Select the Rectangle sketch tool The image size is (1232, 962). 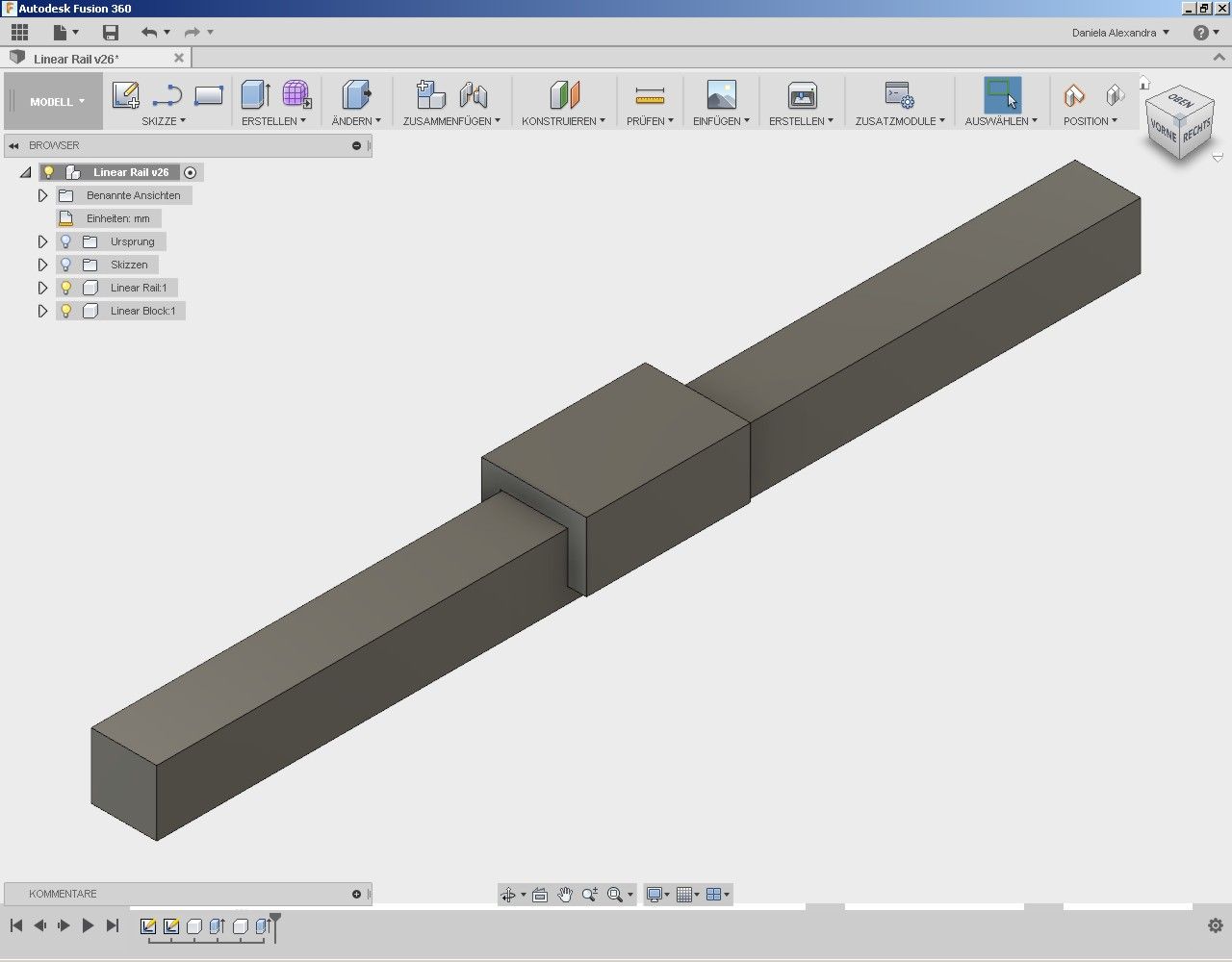click(209, 95)
